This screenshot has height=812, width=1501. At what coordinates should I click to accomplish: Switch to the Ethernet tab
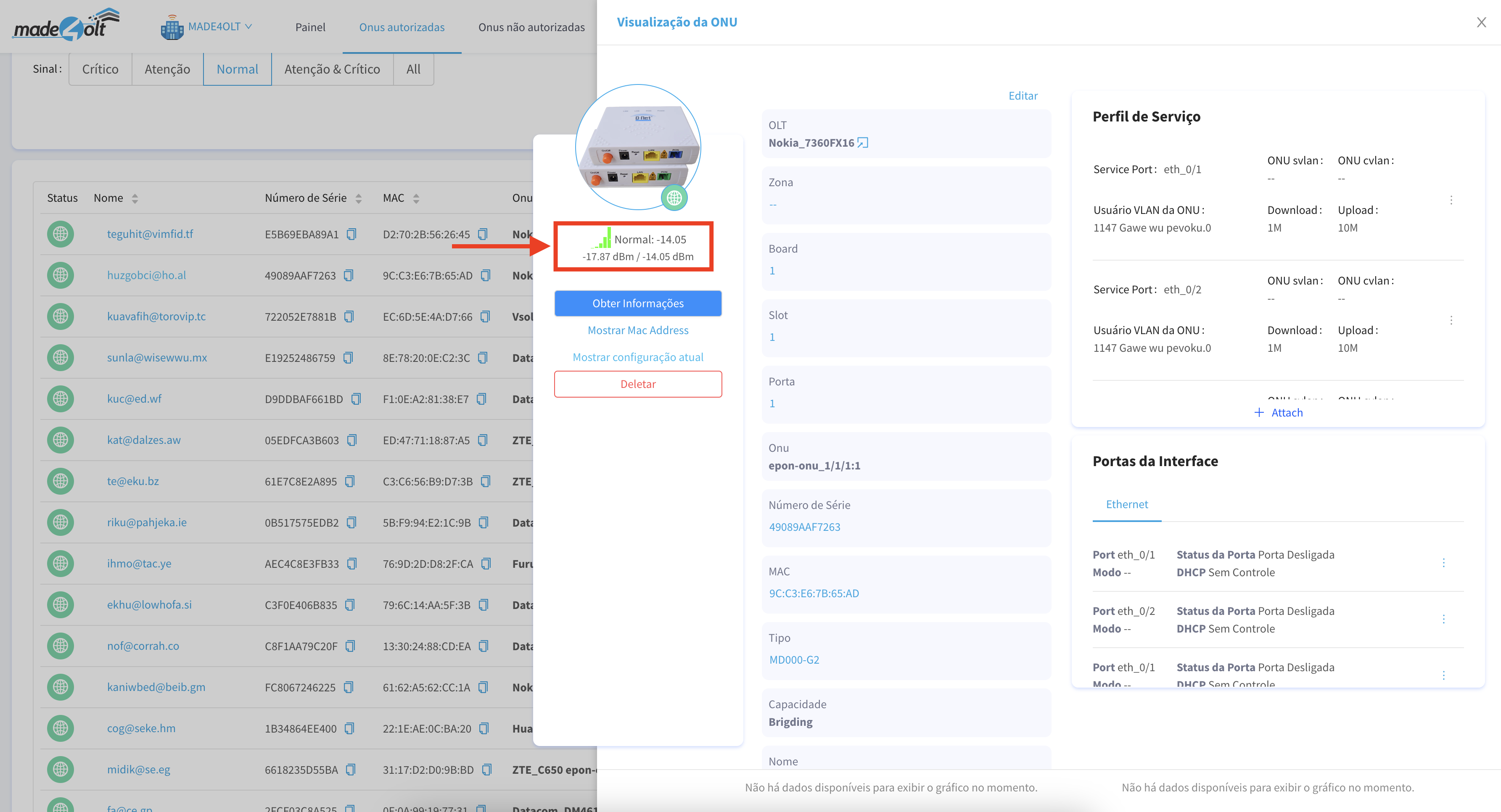tap(1126, 504)
